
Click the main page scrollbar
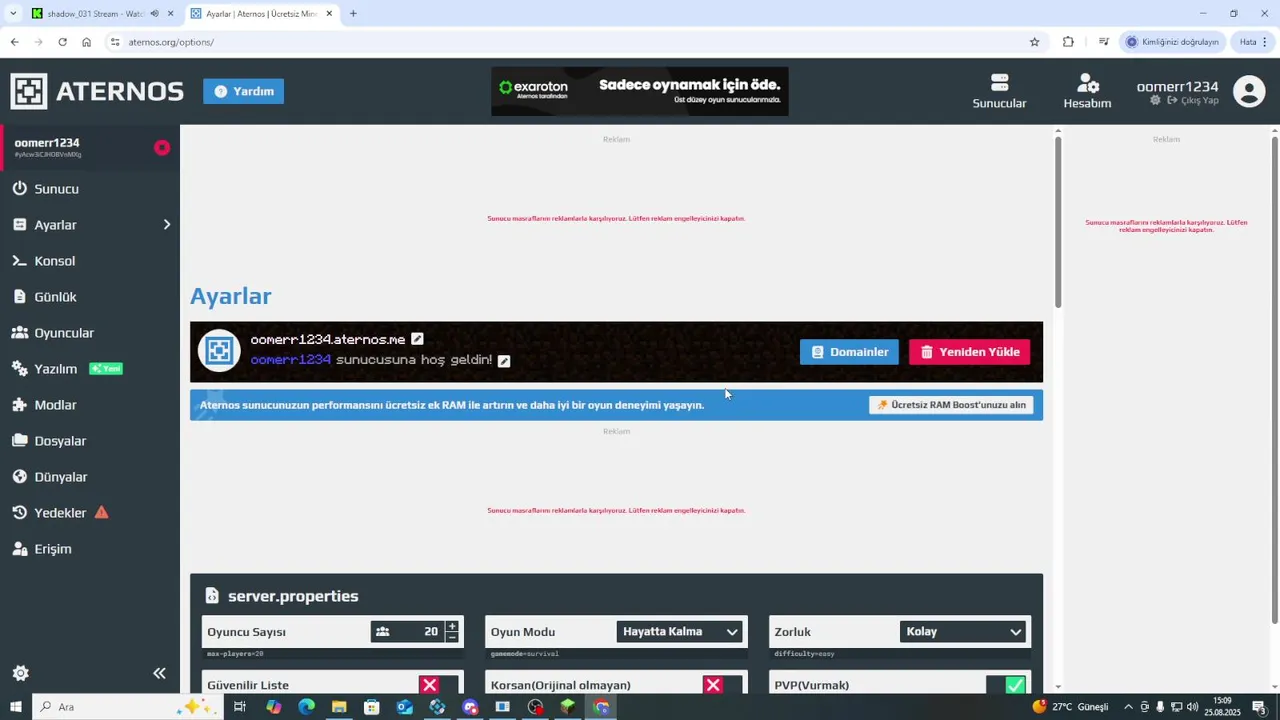point(1058,222)
